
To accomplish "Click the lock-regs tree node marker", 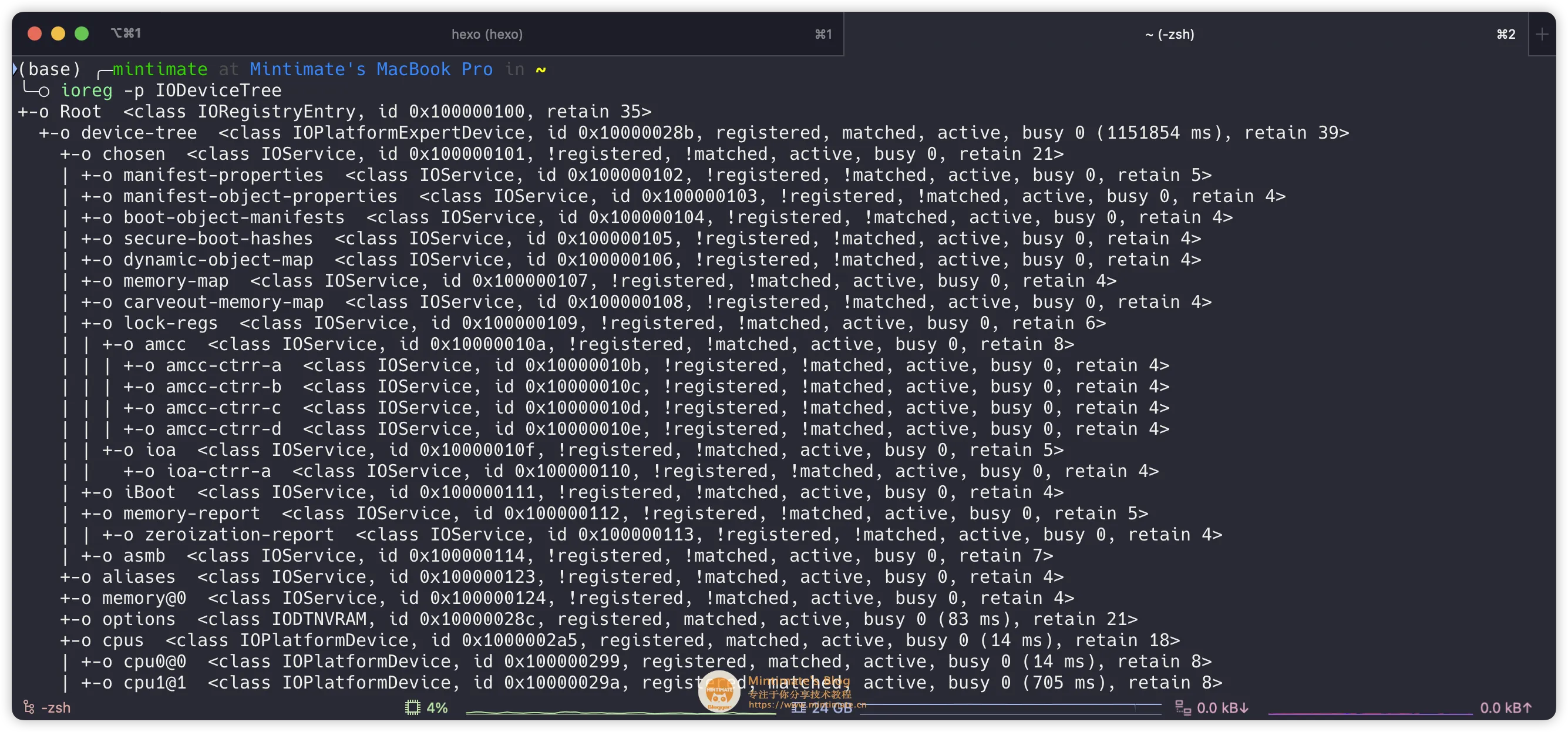I will [x=107, y=323].
